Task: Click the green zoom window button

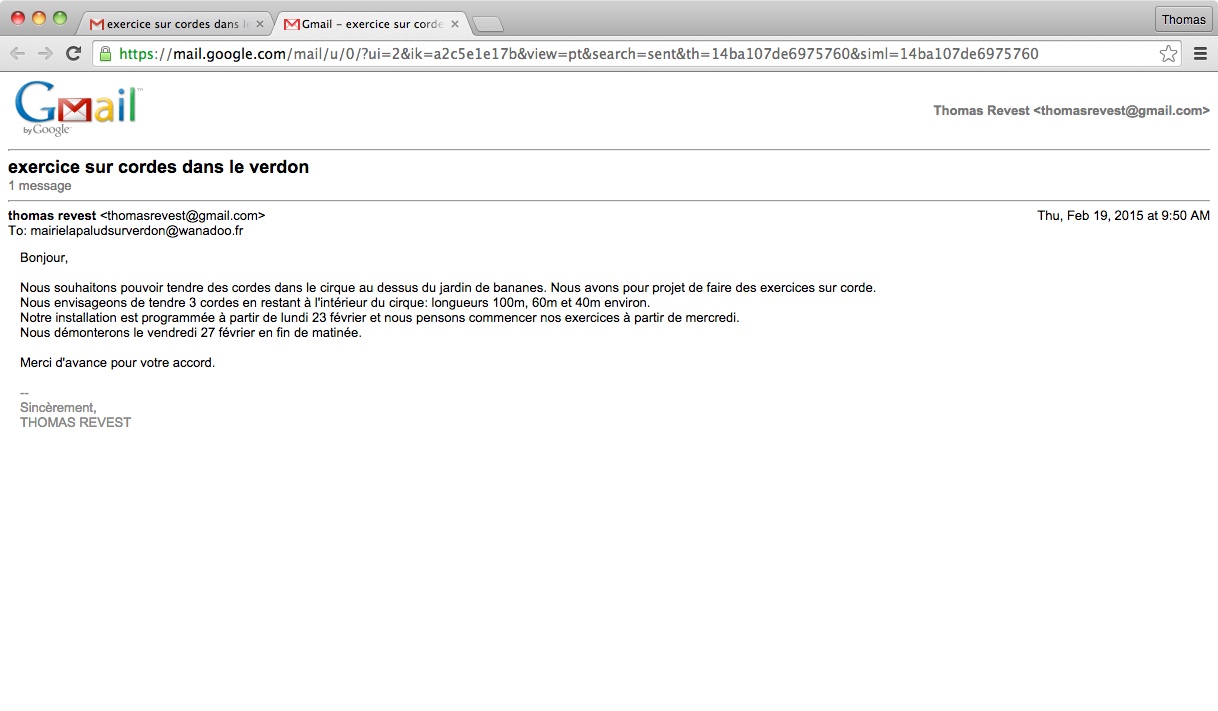Action: point(60,18)
